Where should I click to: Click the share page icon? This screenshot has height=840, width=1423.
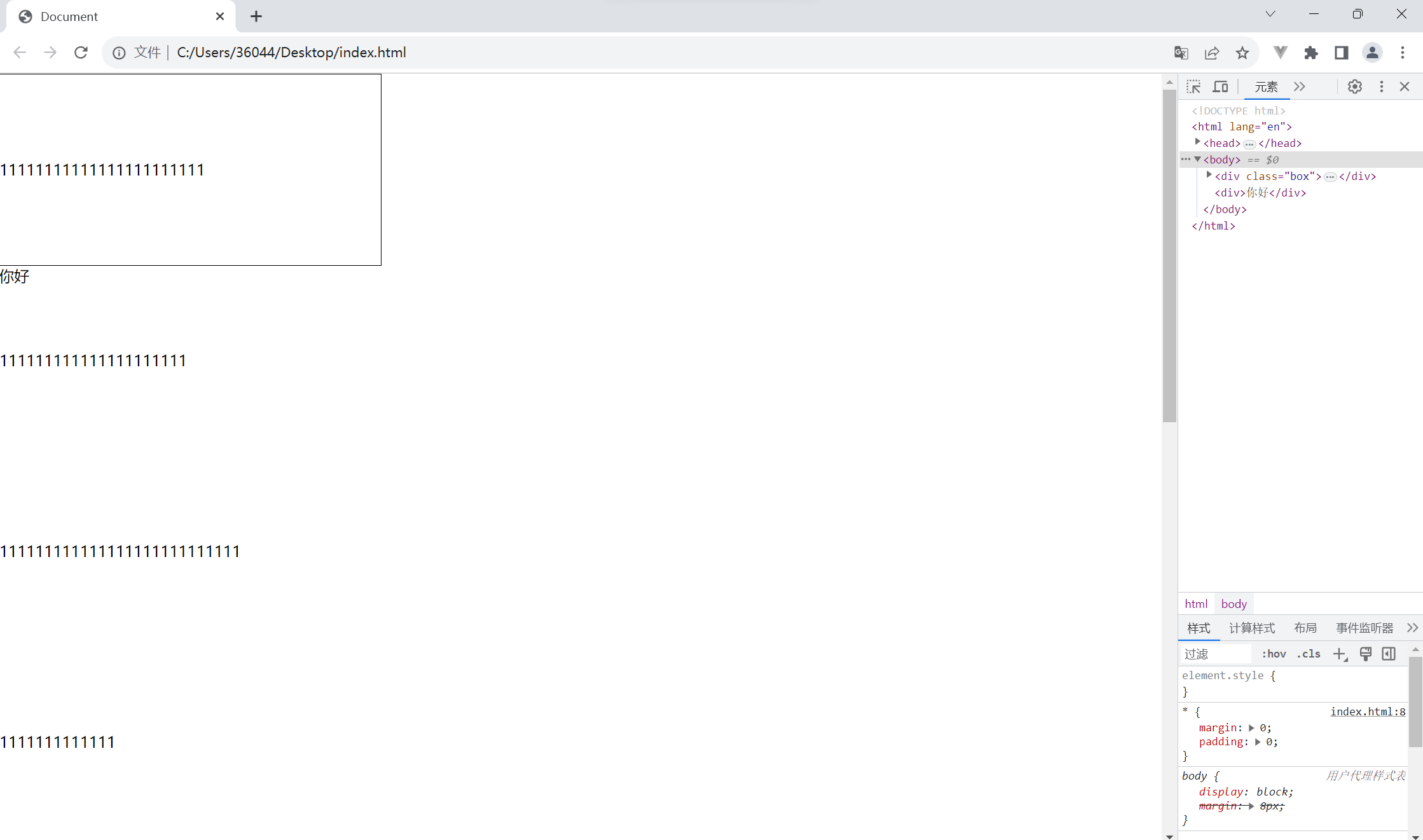click(x=1212, y=53)
